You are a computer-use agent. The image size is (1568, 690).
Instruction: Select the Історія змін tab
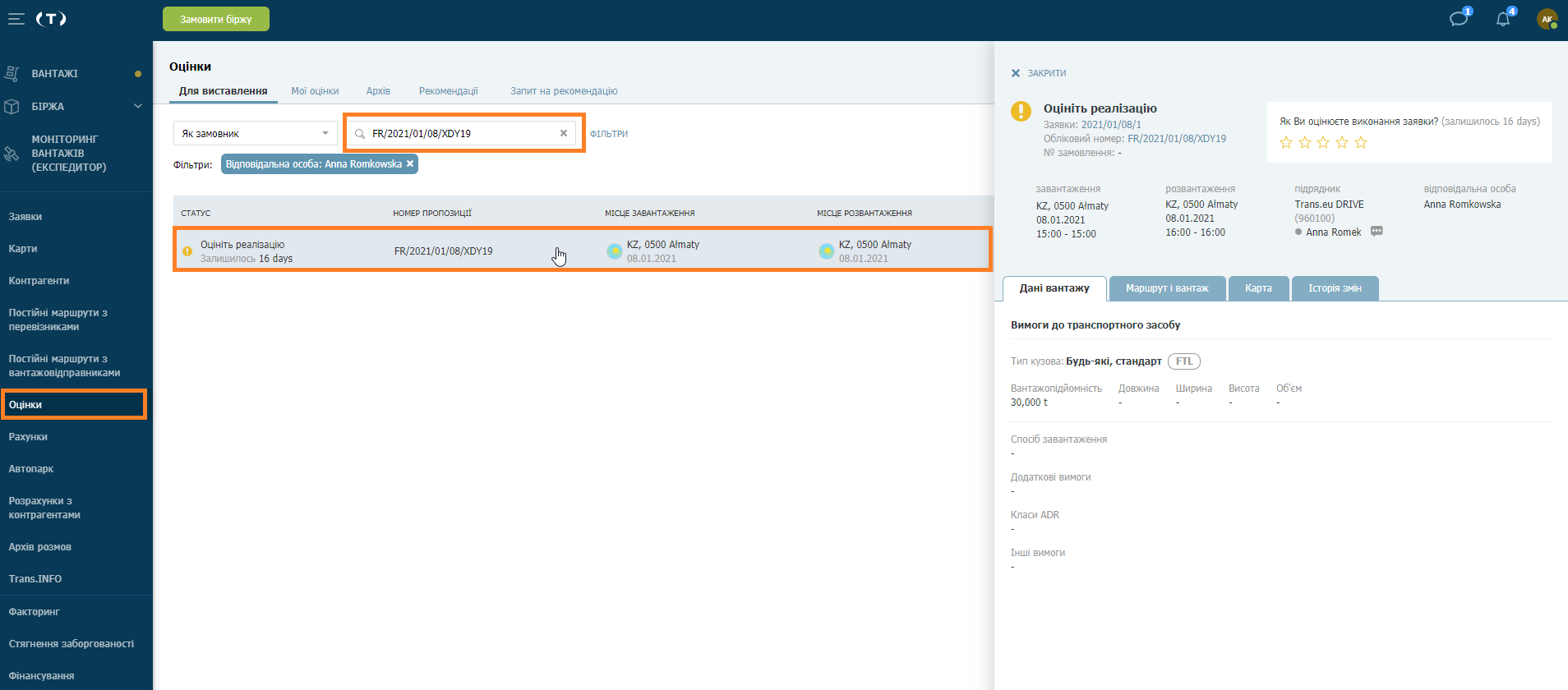pyautogui.click(x=1335, y=288)
